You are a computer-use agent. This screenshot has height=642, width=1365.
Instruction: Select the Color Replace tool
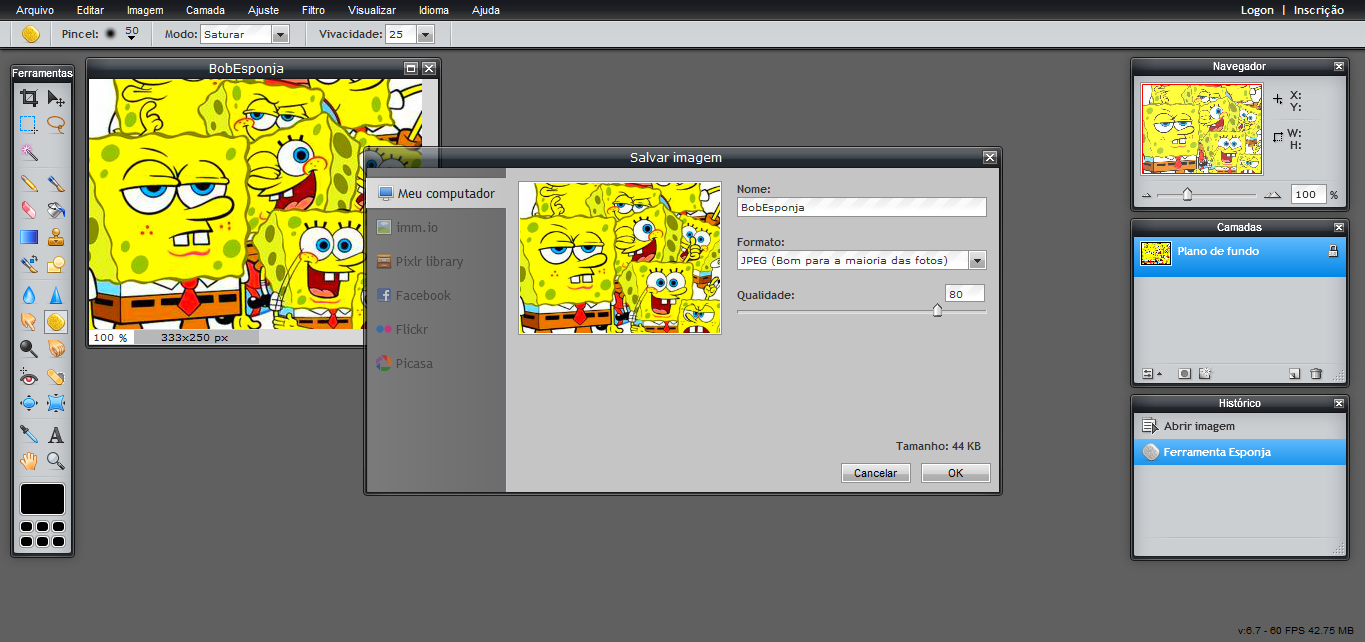(29, 265)
